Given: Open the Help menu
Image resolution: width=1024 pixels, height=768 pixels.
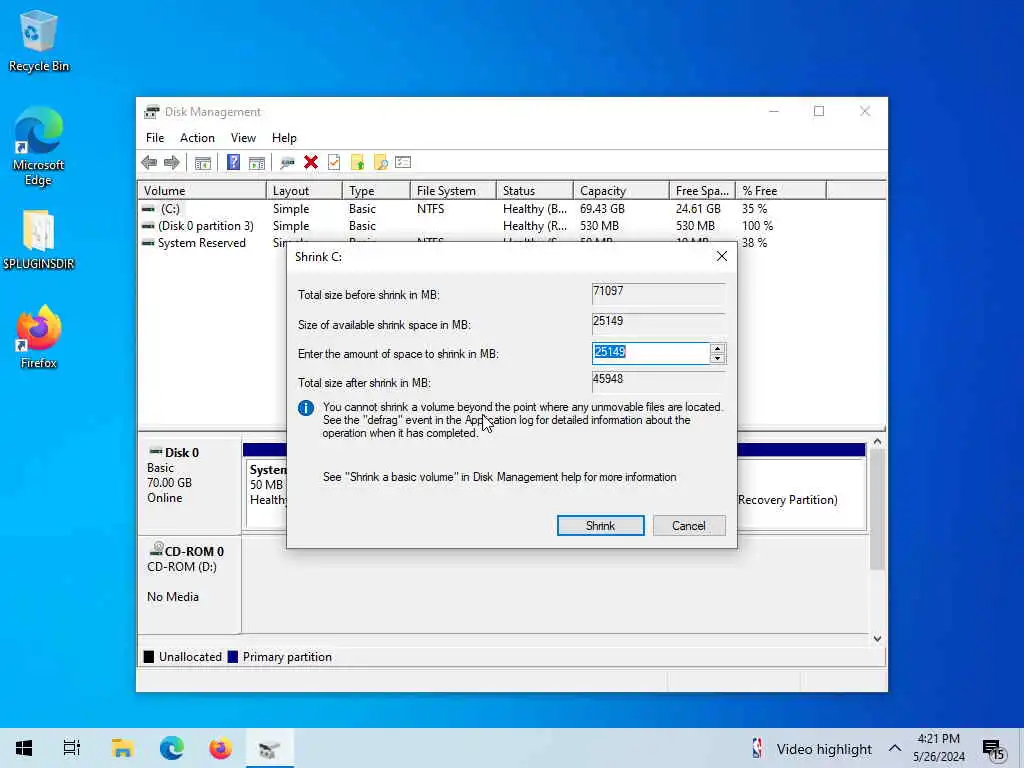Looking at the screenshot, I should coord(284,138).
